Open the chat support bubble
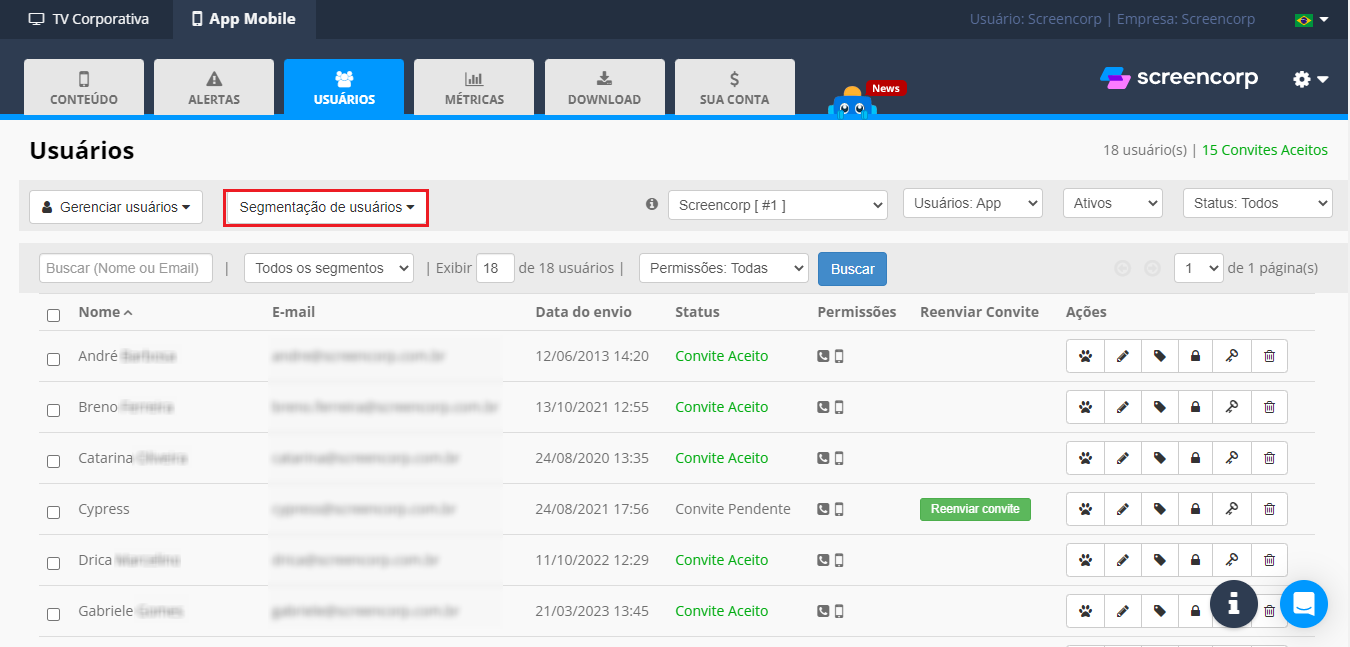 1303,604
